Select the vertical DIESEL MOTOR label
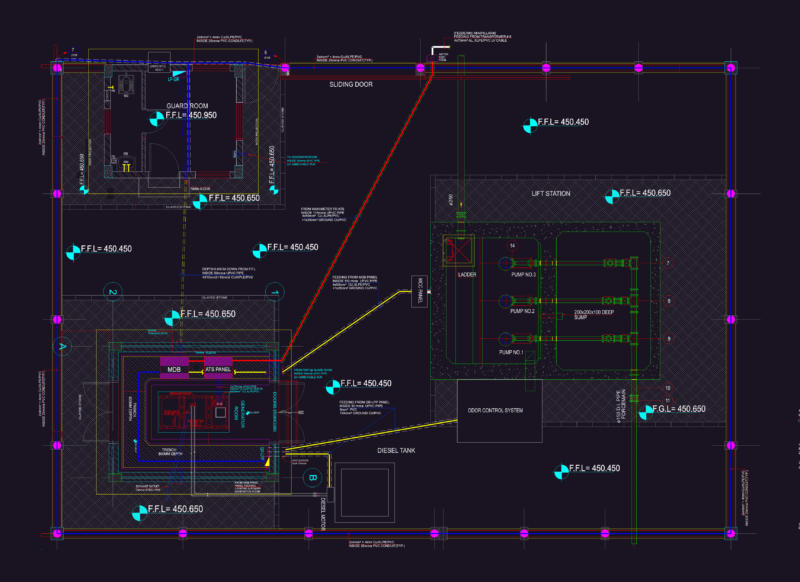This screenshot has height=582, width=800. pos(322,514)
